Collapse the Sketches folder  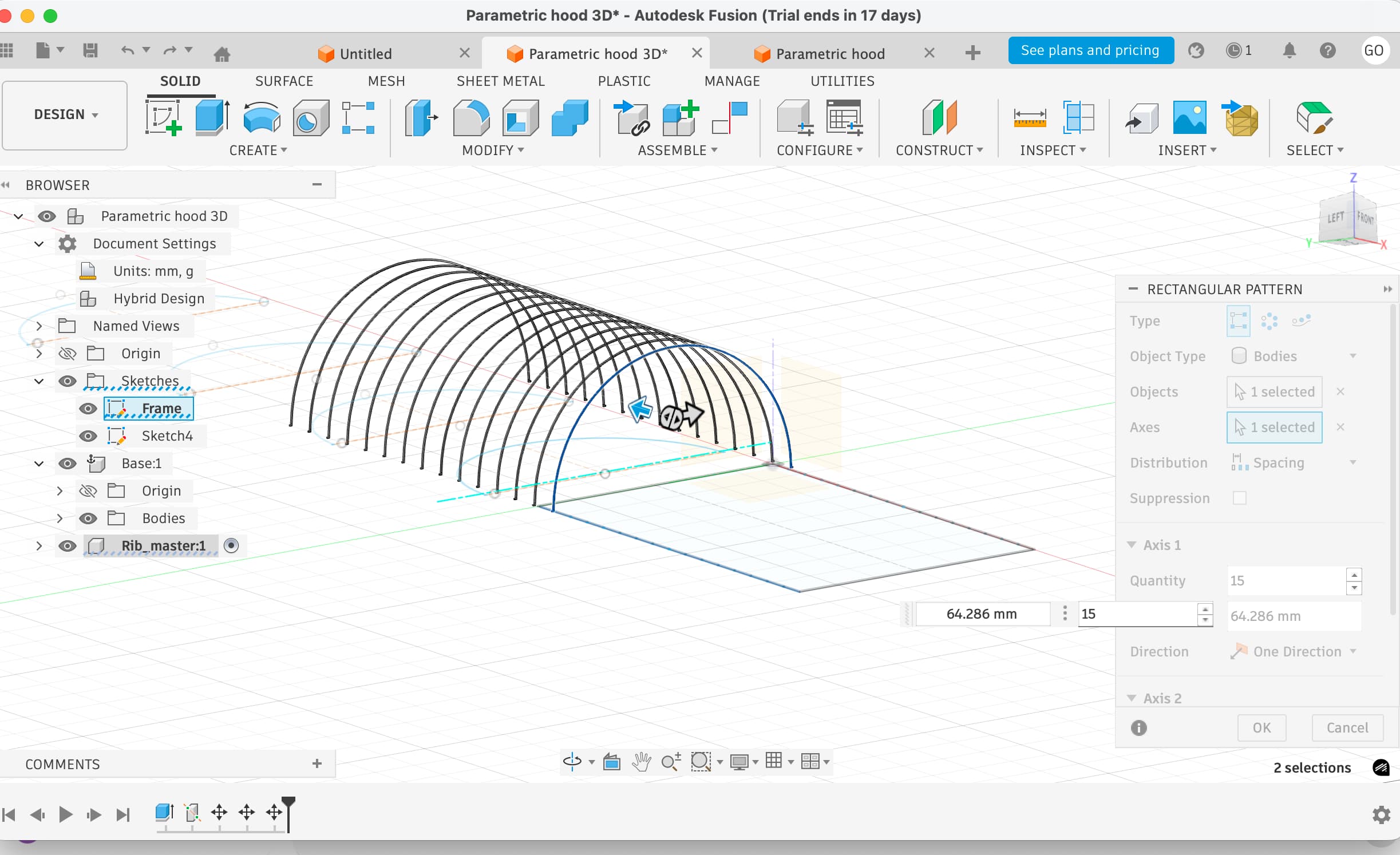[x=39, y=381]
